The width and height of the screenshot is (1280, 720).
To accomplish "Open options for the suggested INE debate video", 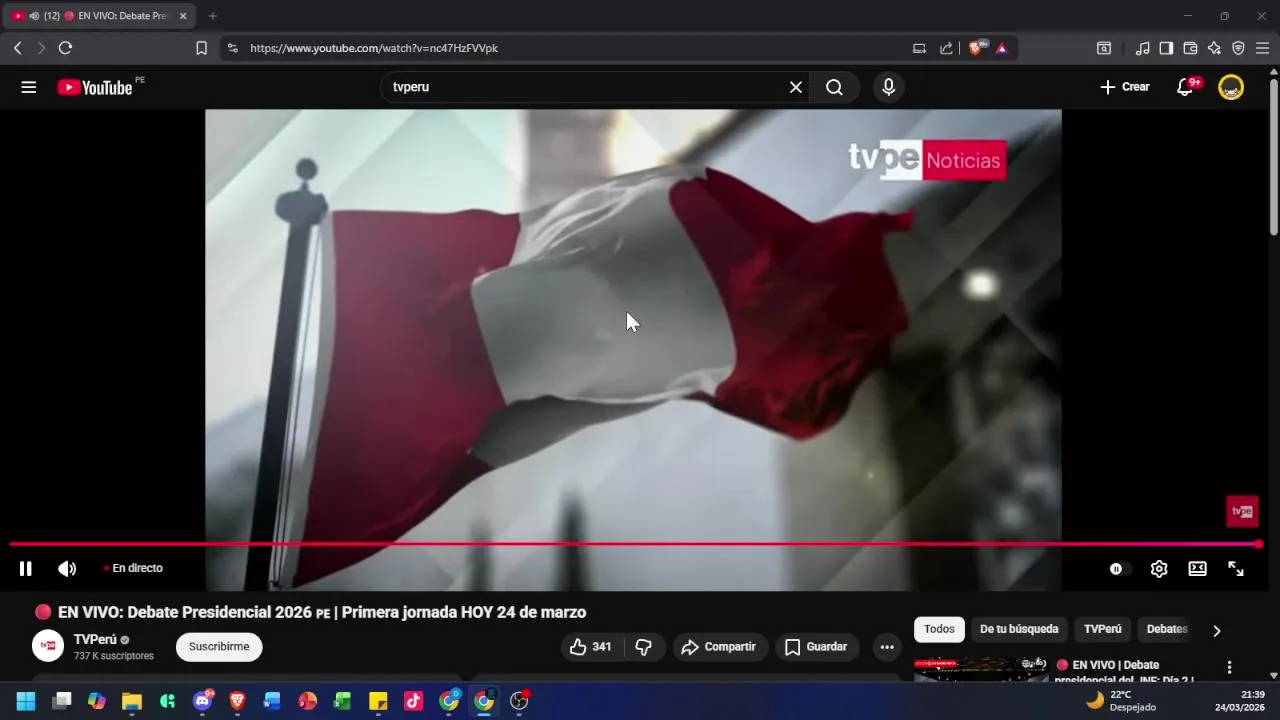I will 1229,667.
